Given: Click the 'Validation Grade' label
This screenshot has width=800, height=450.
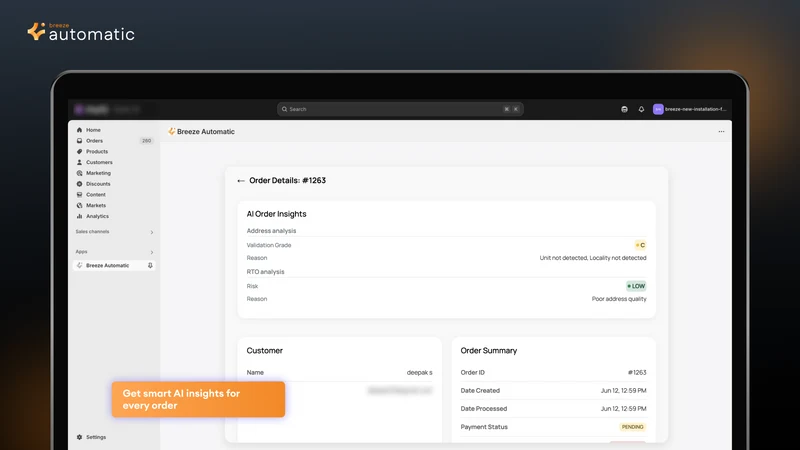Looking at the screenshot, I should 269,245.
